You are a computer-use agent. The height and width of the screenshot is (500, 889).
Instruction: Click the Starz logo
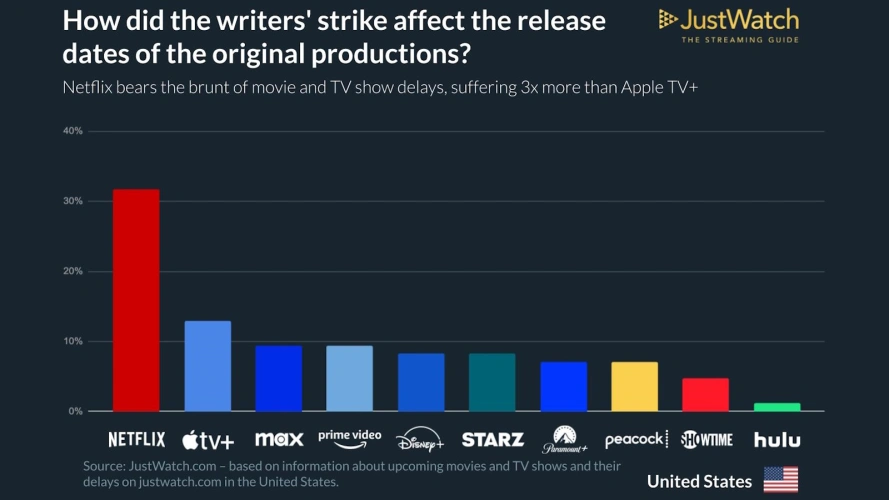pos(493,439)
